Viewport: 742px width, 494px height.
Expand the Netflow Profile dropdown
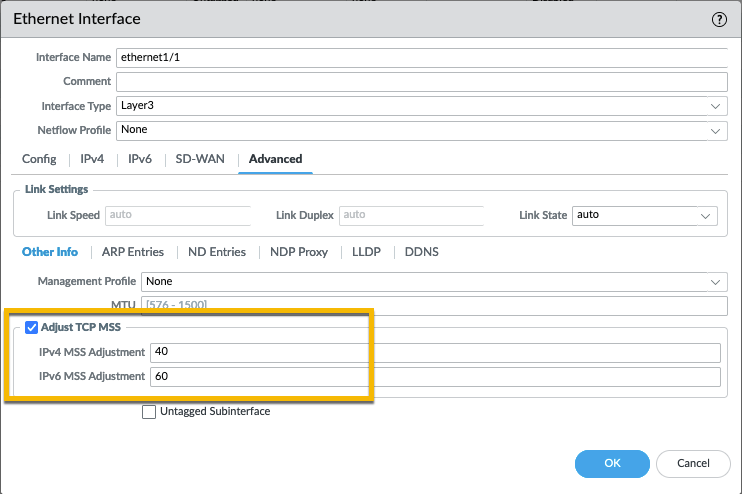tap(421, 130)
